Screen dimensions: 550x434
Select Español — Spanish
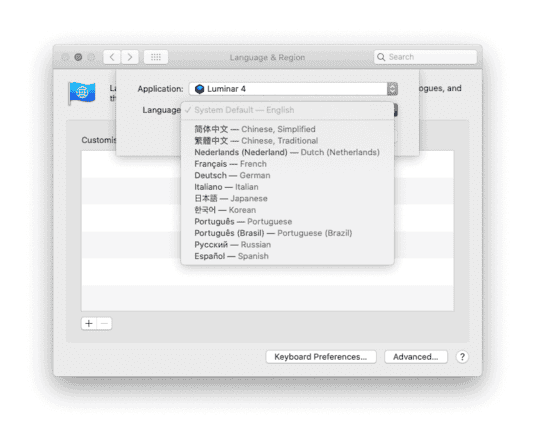coord(287,256)
